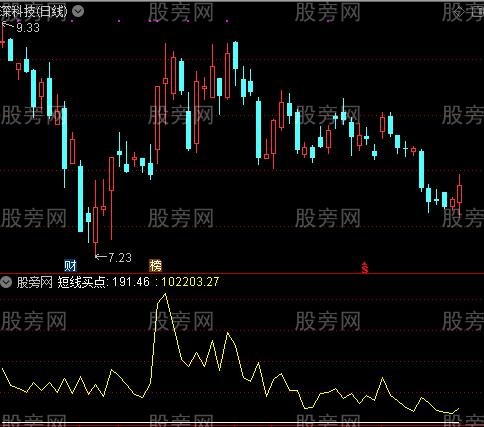Viewport: 484px width, 427px height.
Task: Click the rightmost purple dot at the chart top
Action: 227,21
